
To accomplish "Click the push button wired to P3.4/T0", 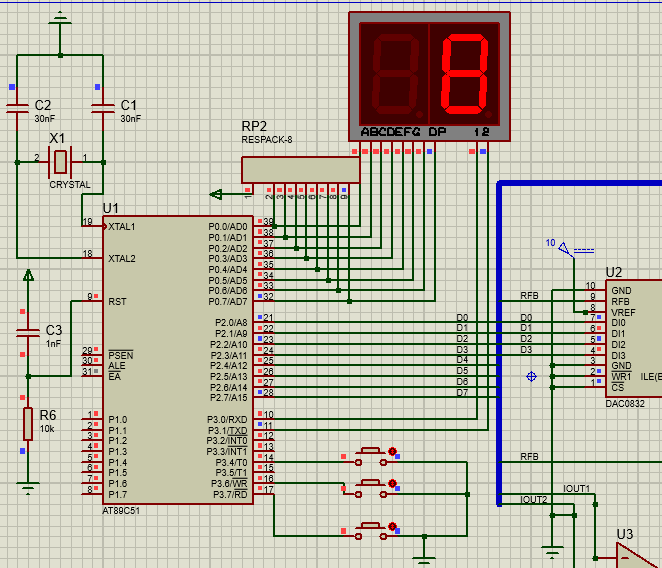I will 371,457.
